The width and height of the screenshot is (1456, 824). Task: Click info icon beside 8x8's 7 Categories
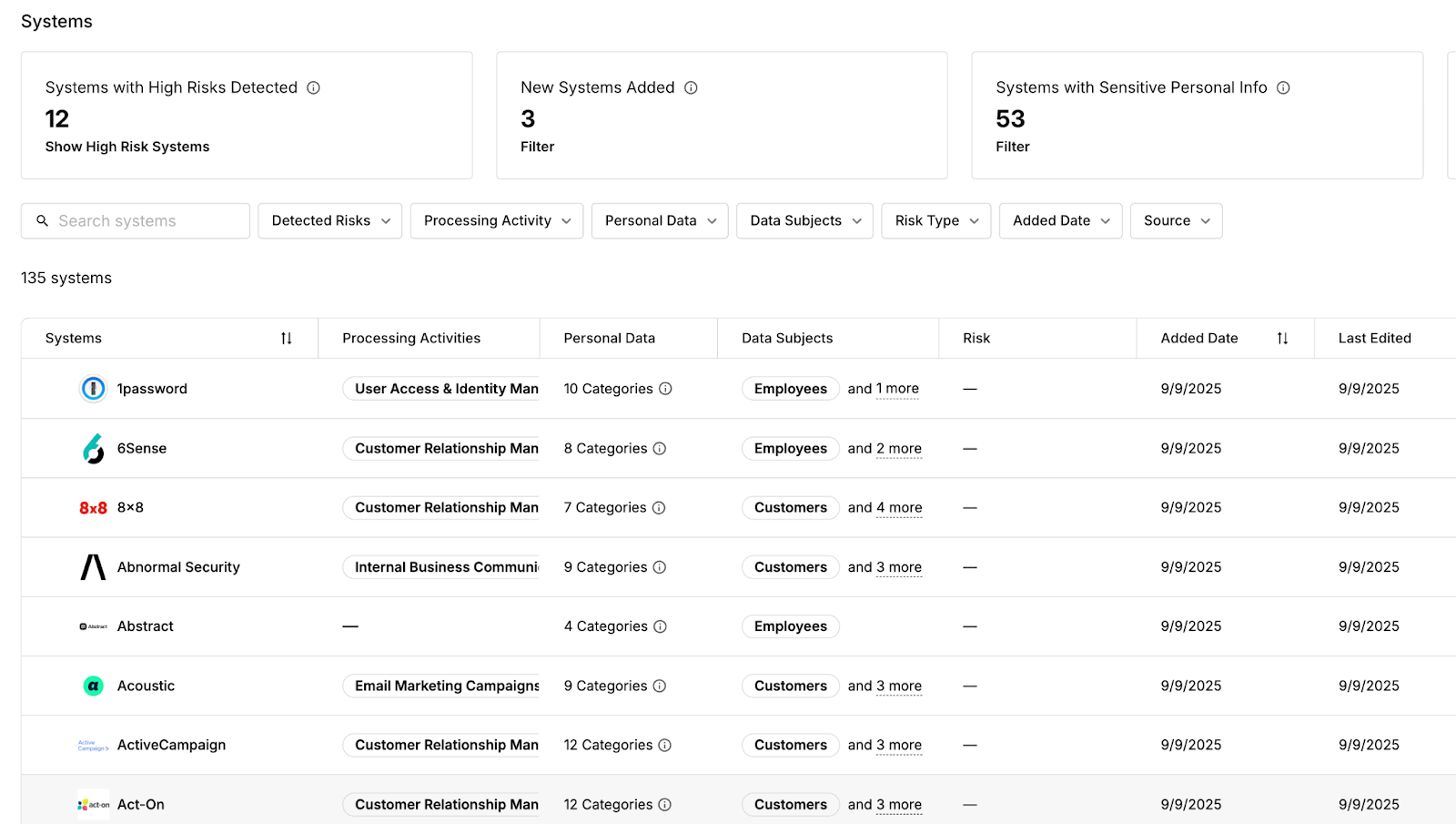coord(659,508)
